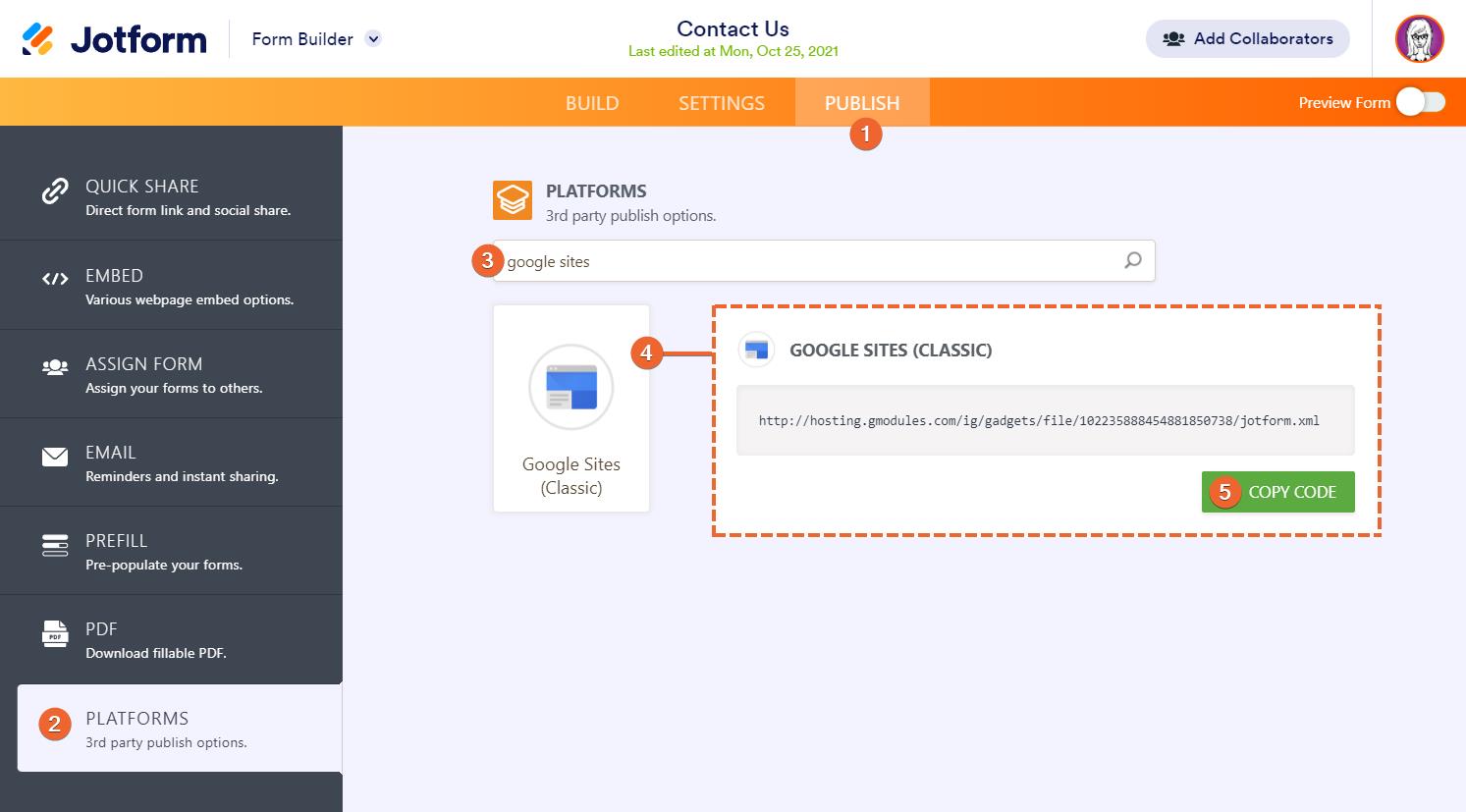The image size is (1466, 812).
Task: Open the Prefill sidebar section
Action: point(171,551)
